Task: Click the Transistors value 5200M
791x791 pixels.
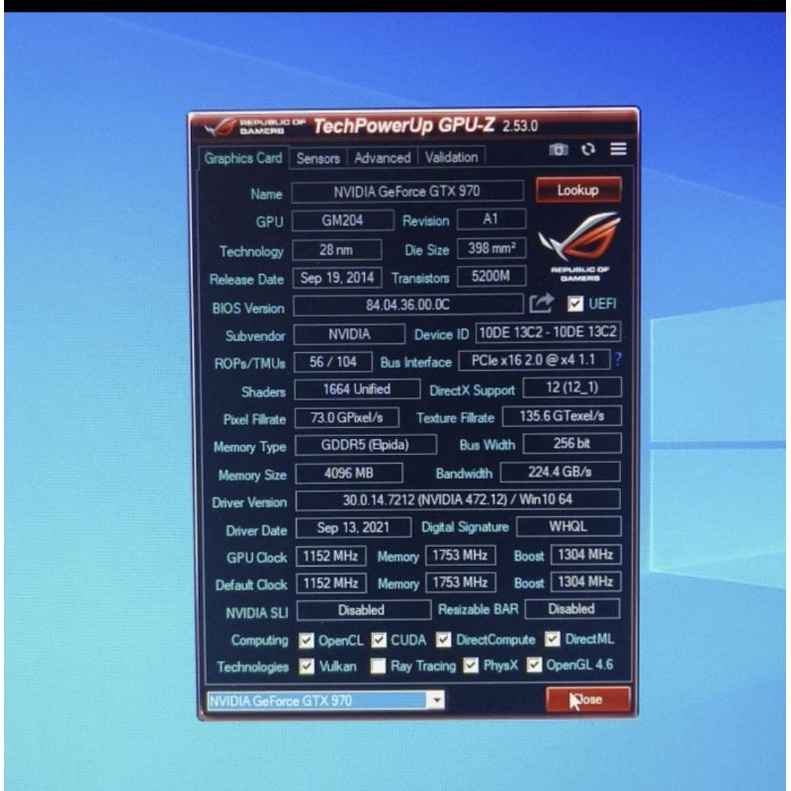Action: [491, 276]
